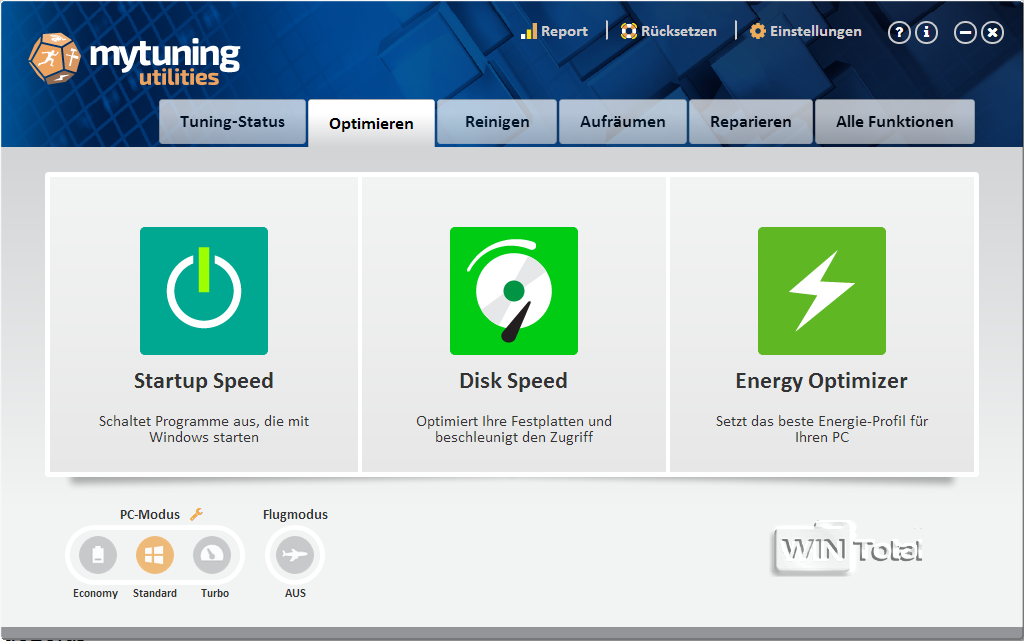Click 'Setzt das beste Energie-Profil' description

pos(822,429)
